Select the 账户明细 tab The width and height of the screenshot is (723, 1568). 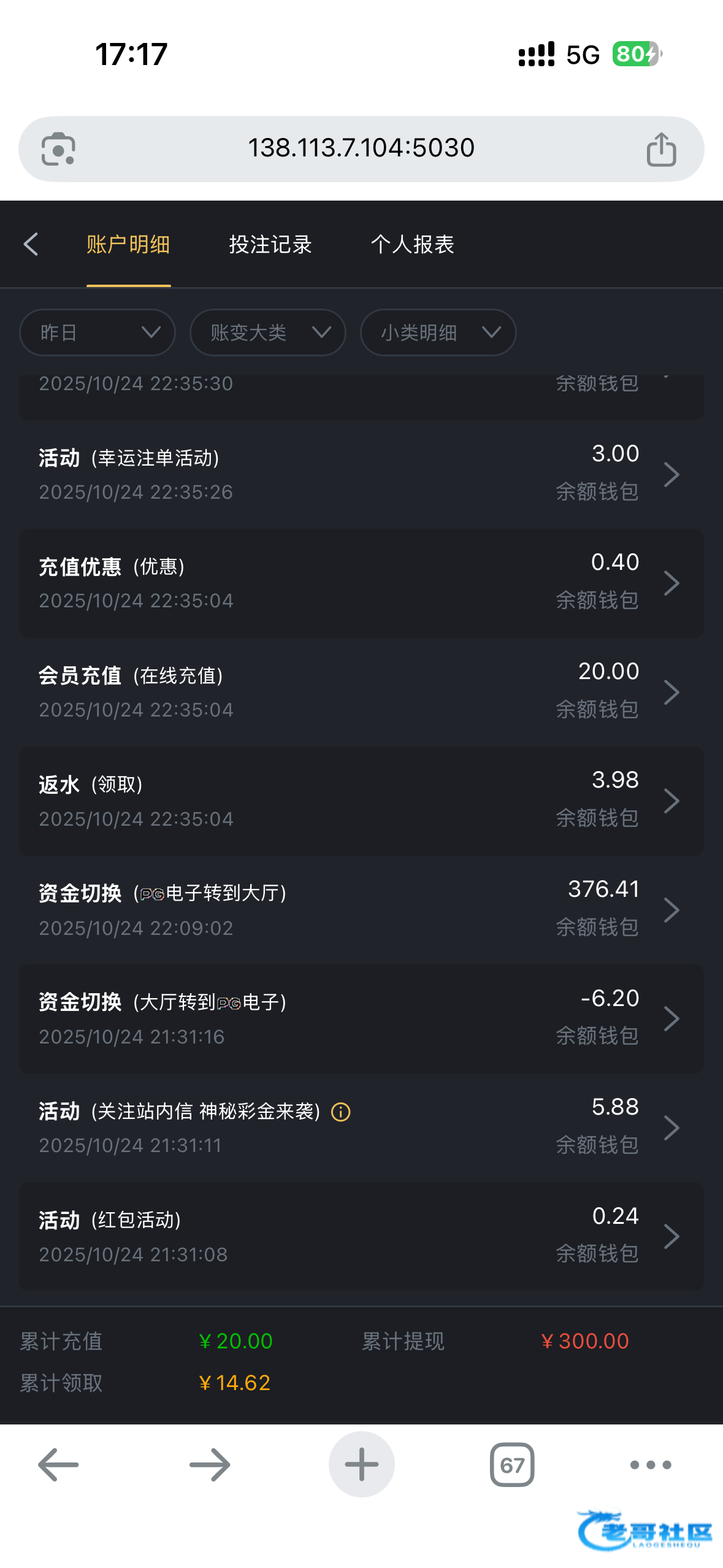pyautogui.click(x=128, y=244)
